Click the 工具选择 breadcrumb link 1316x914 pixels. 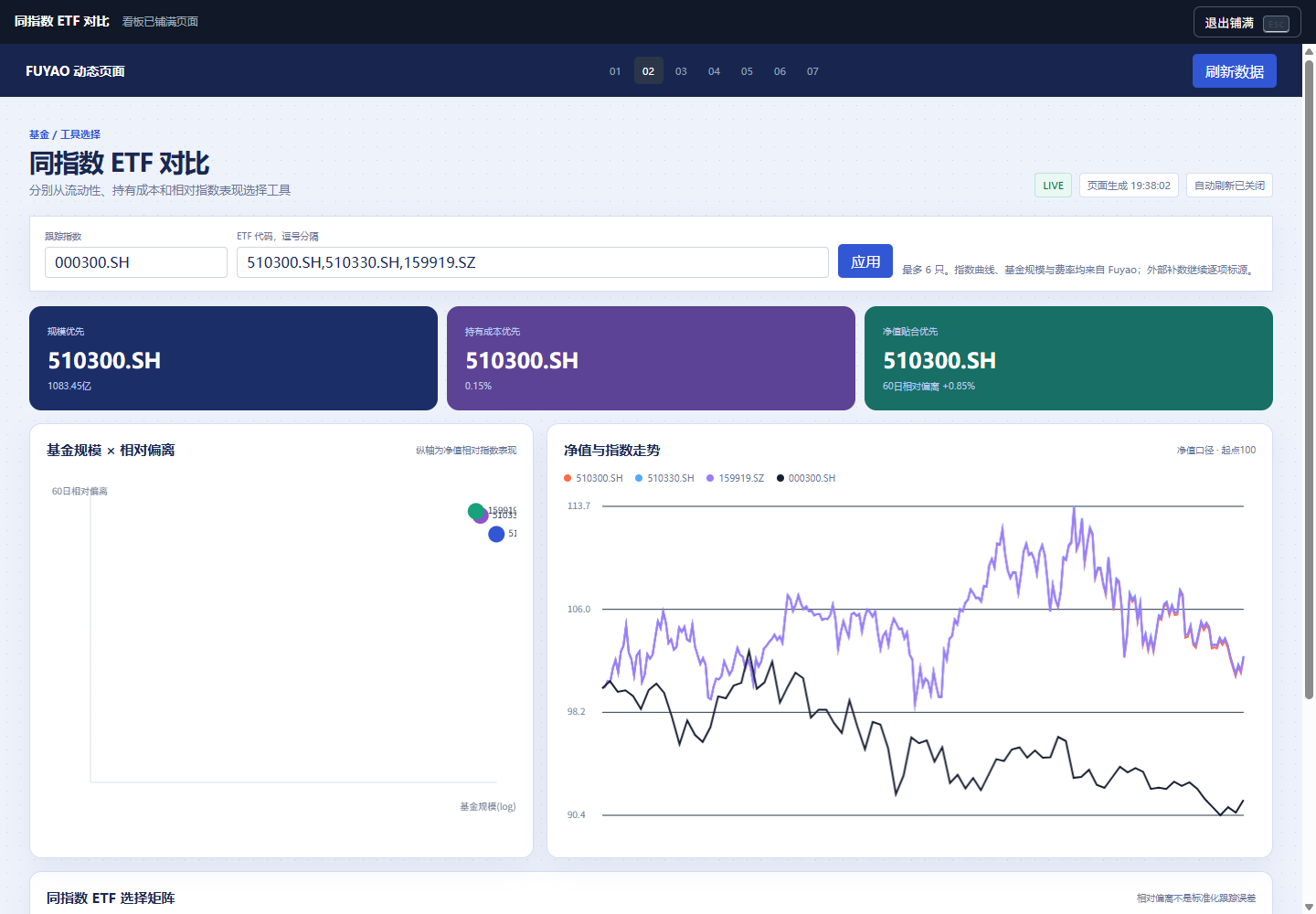[x=80, y=134]
